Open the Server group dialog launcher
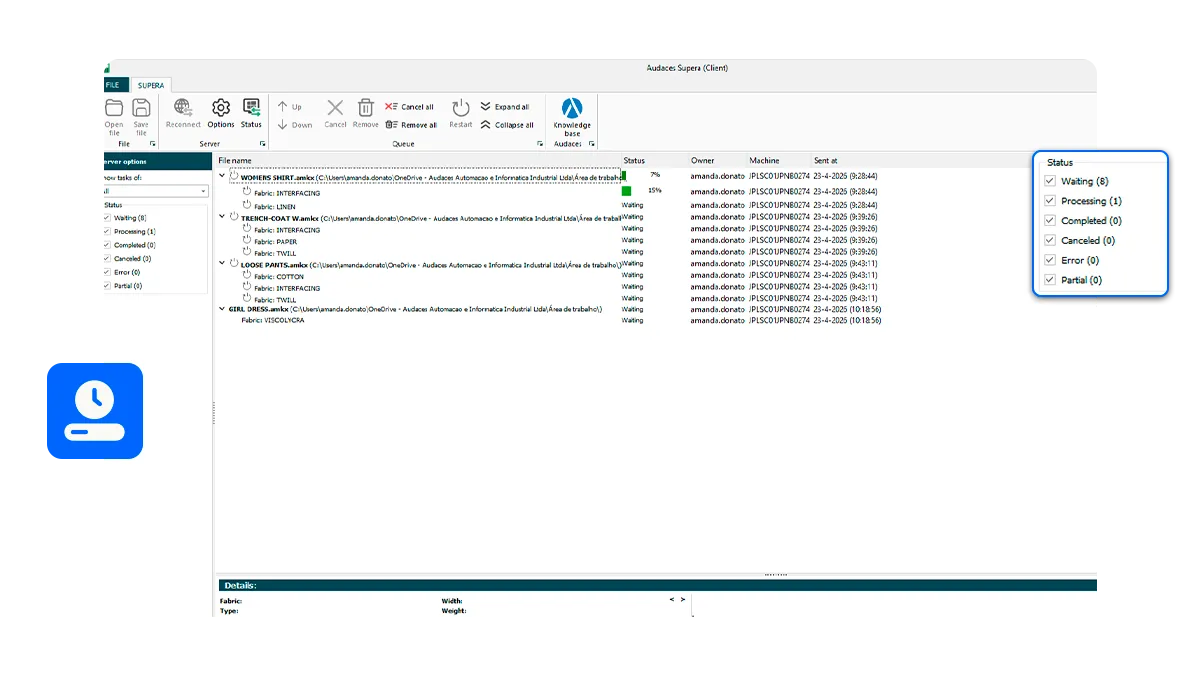Screen dimensions: 1200x675 click(263, 144)
